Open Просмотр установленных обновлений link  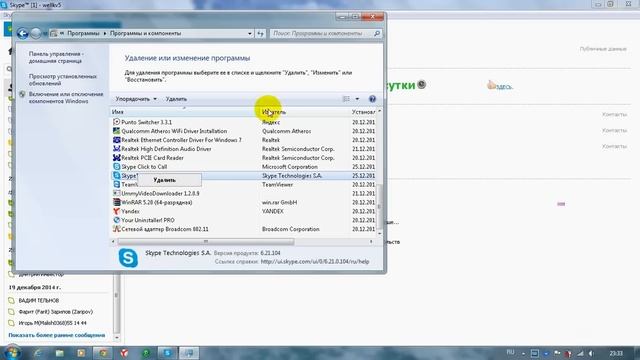62,80
